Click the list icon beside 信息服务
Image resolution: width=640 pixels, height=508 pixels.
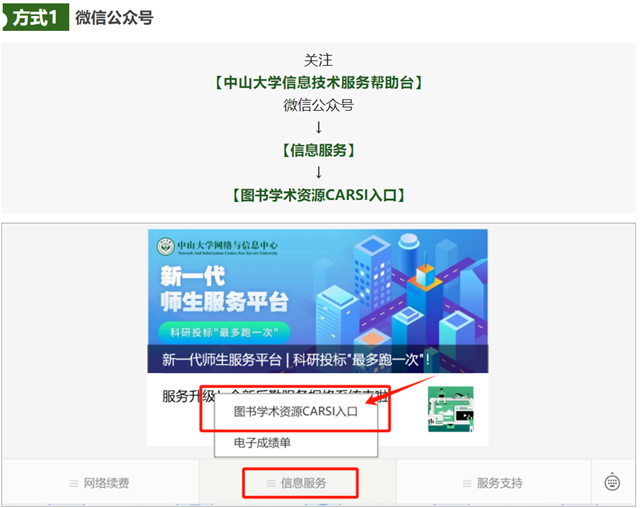(x=271, y=484)
